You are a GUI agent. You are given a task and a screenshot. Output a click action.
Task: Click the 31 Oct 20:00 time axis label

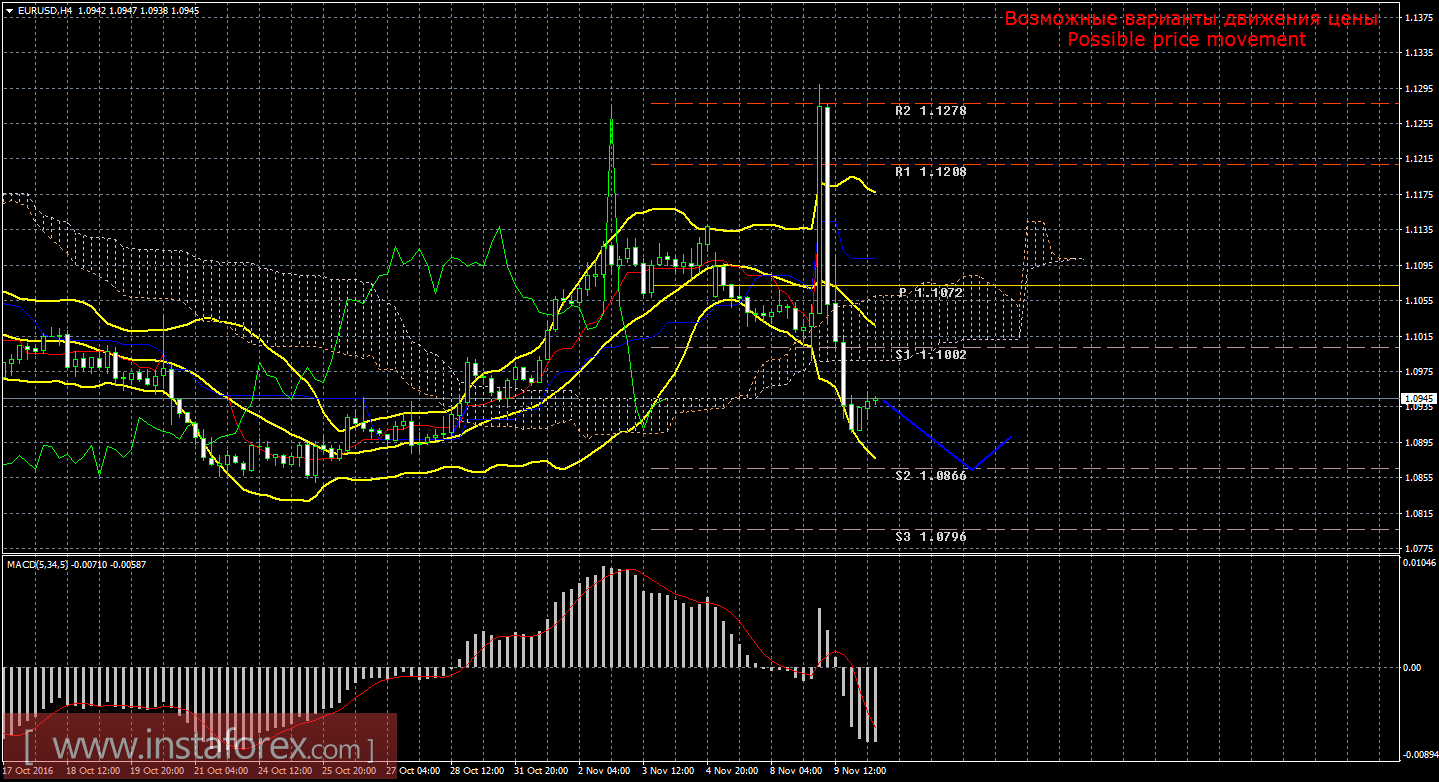coord(540,771)
